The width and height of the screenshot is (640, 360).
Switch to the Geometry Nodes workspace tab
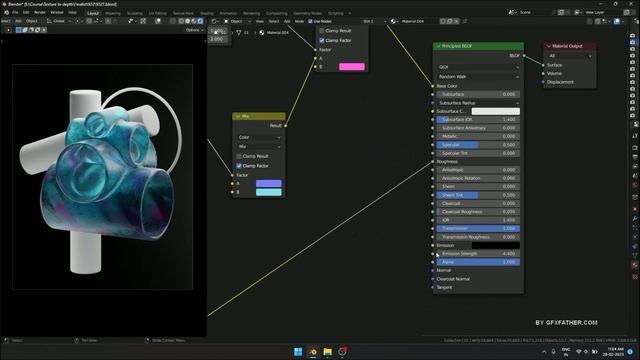pos(307,13)
